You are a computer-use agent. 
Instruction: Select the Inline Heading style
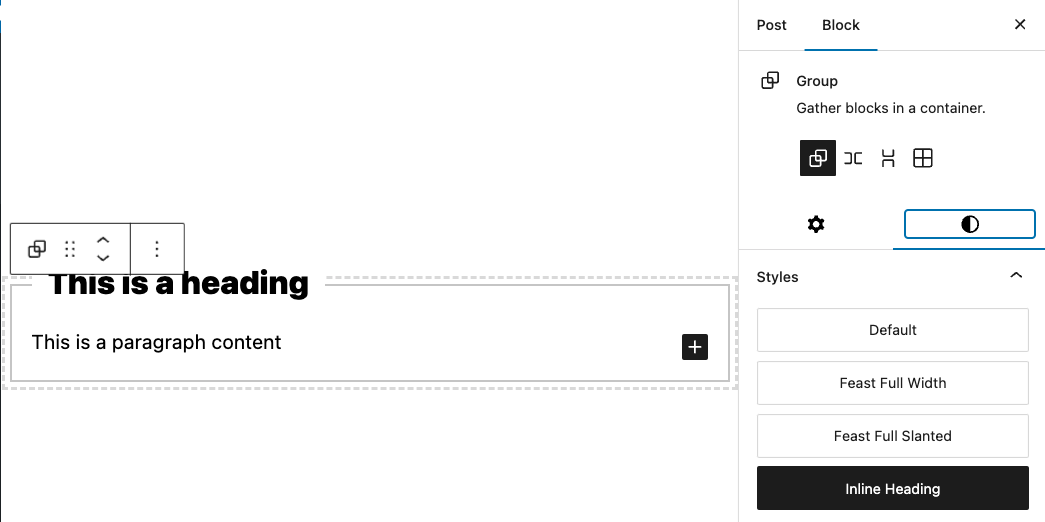pyautogui.click(x=892, y=489)
